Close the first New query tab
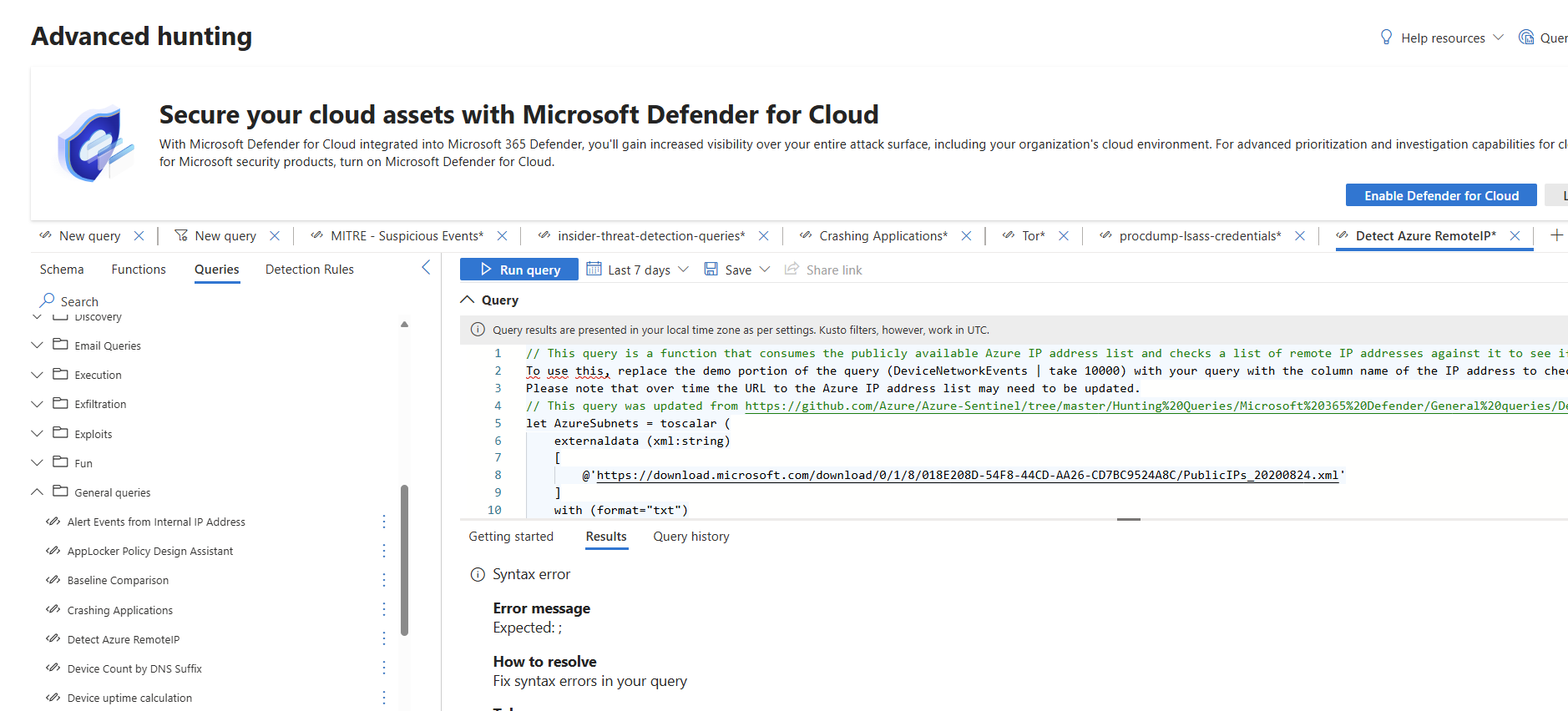Screen dimensions: 1568x711 coord(139,236)
